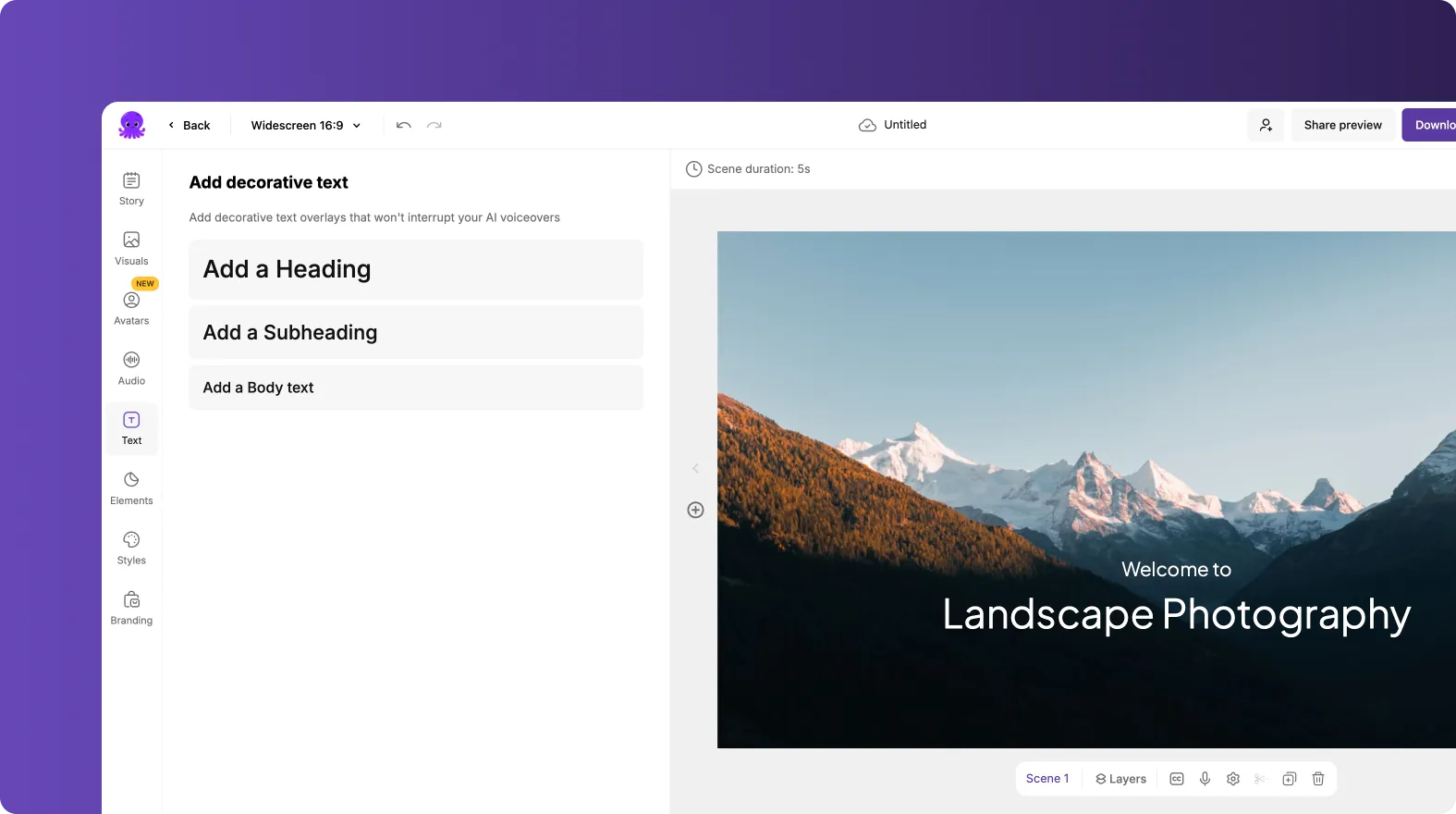Viewport: 1456px width, 814px height.
Task: Click Add a Heading option
Action: [415, 269]
